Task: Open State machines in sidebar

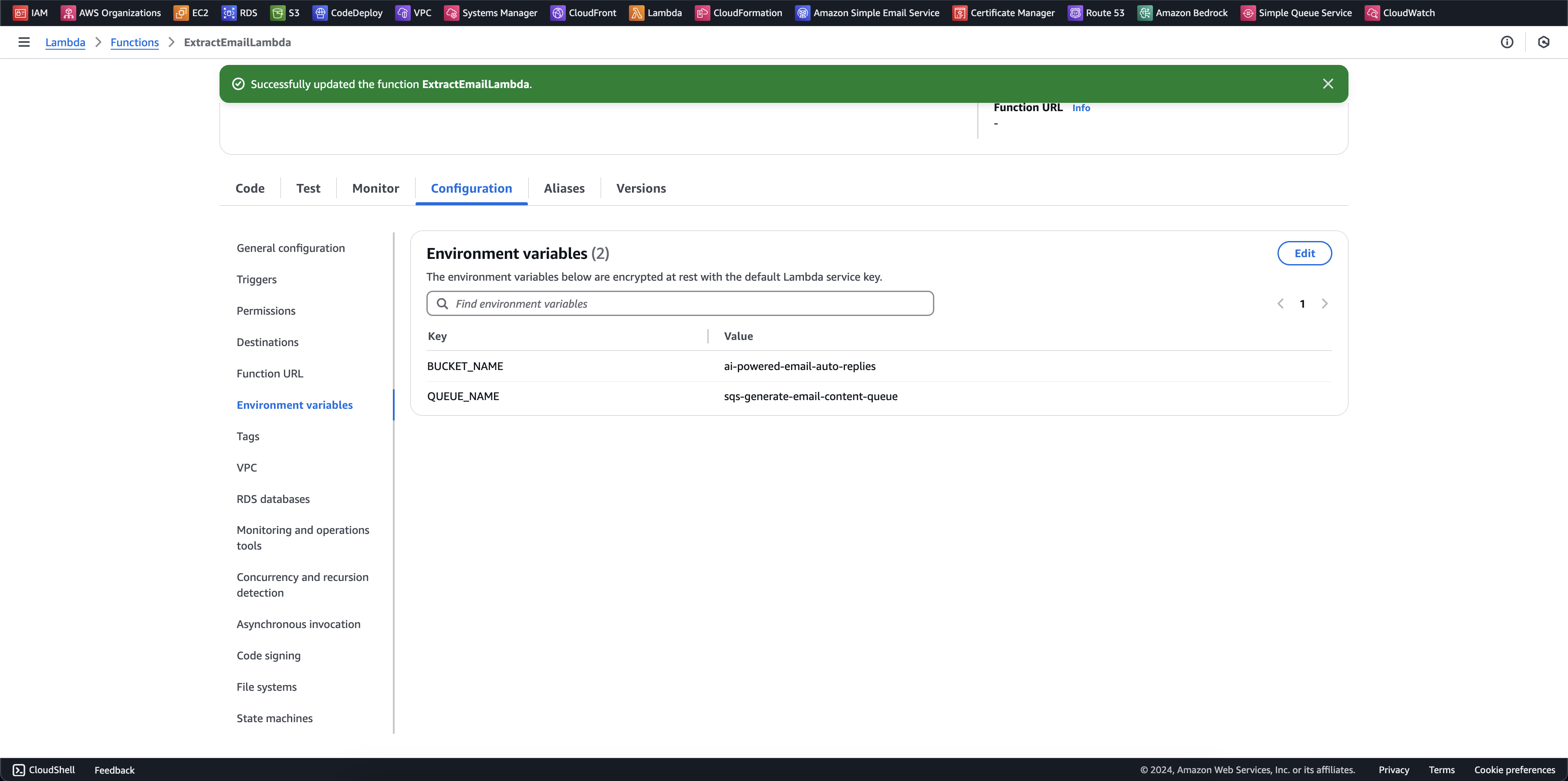Action: tap(274, 718)
